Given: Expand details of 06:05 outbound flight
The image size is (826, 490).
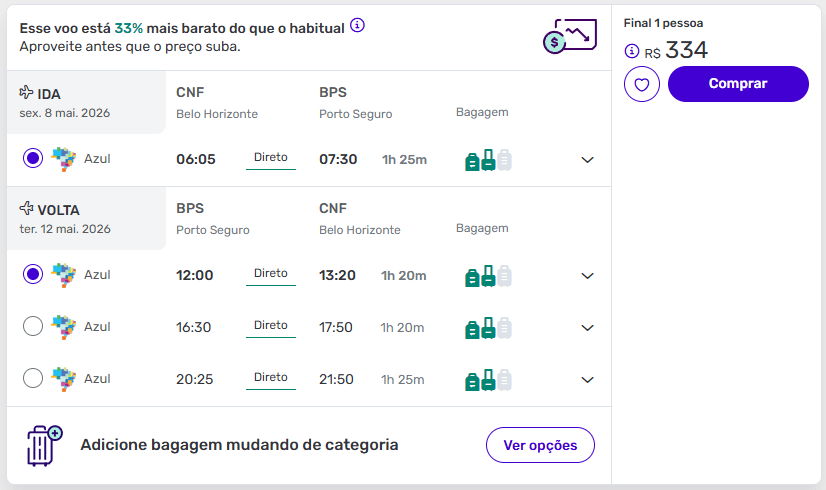Looking at the screenshot, I should tap(588, 160).
